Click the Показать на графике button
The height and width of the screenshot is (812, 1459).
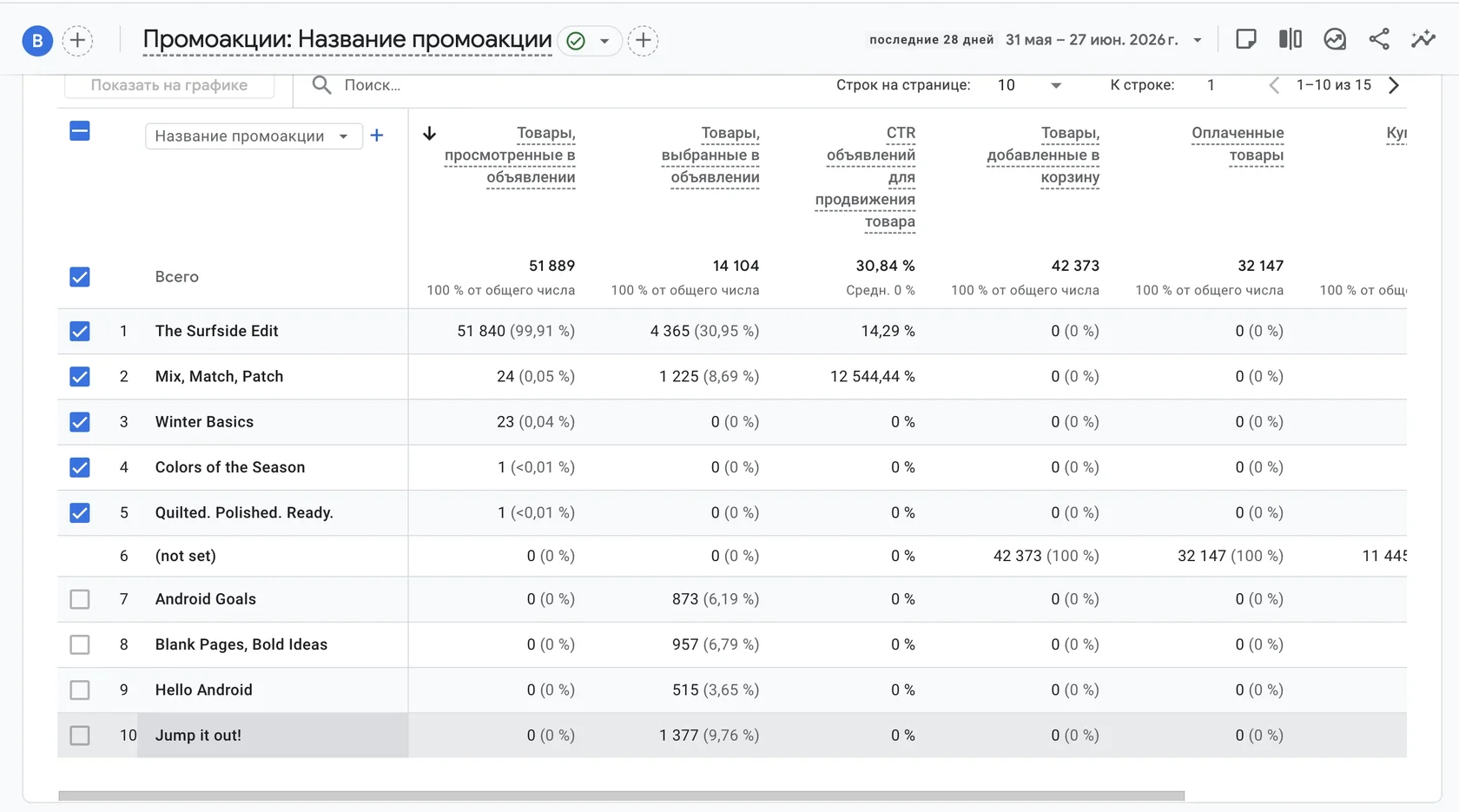tap(169, 85)
